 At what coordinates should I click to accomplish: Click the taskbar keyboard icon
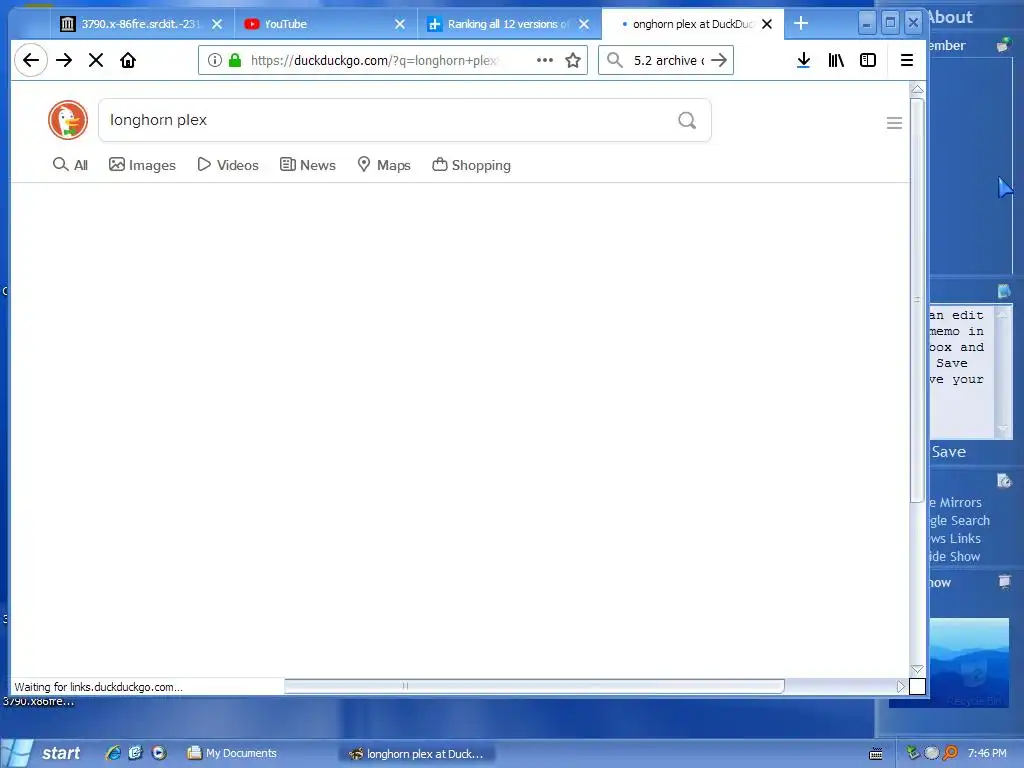[x=876, y=754]
